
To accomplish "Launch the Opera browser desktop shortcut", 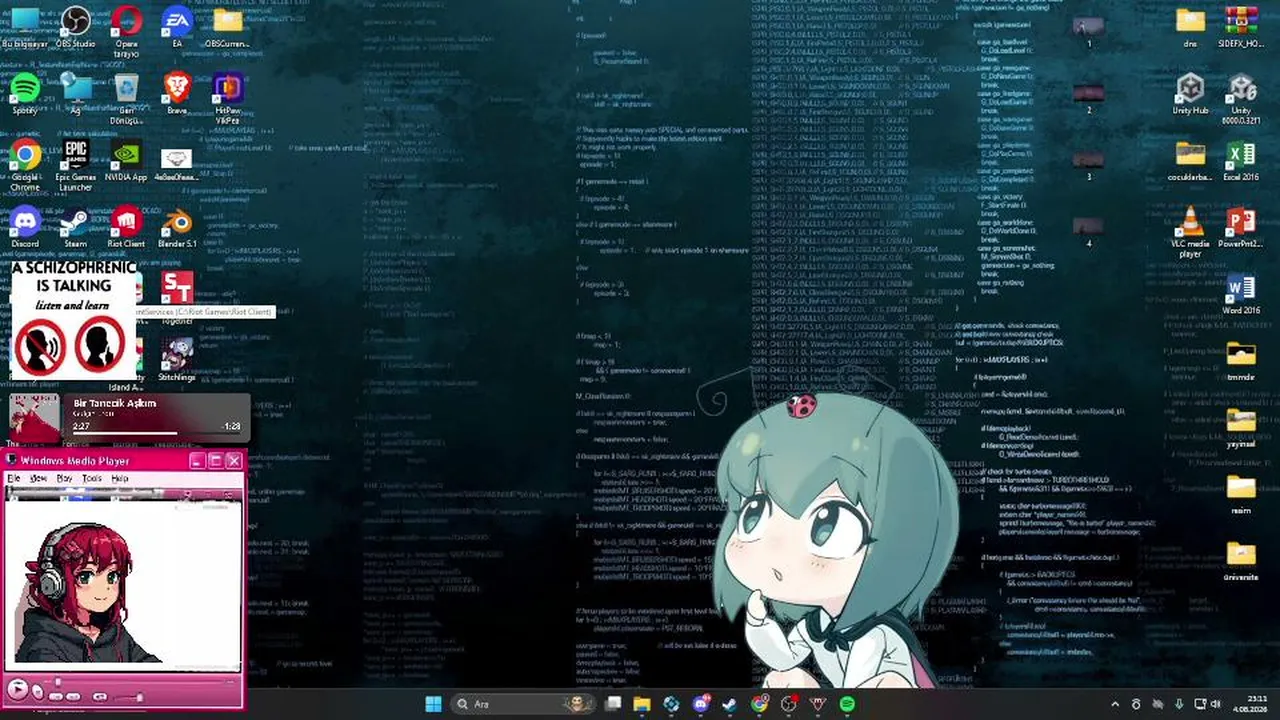I will tap(126, 32).
